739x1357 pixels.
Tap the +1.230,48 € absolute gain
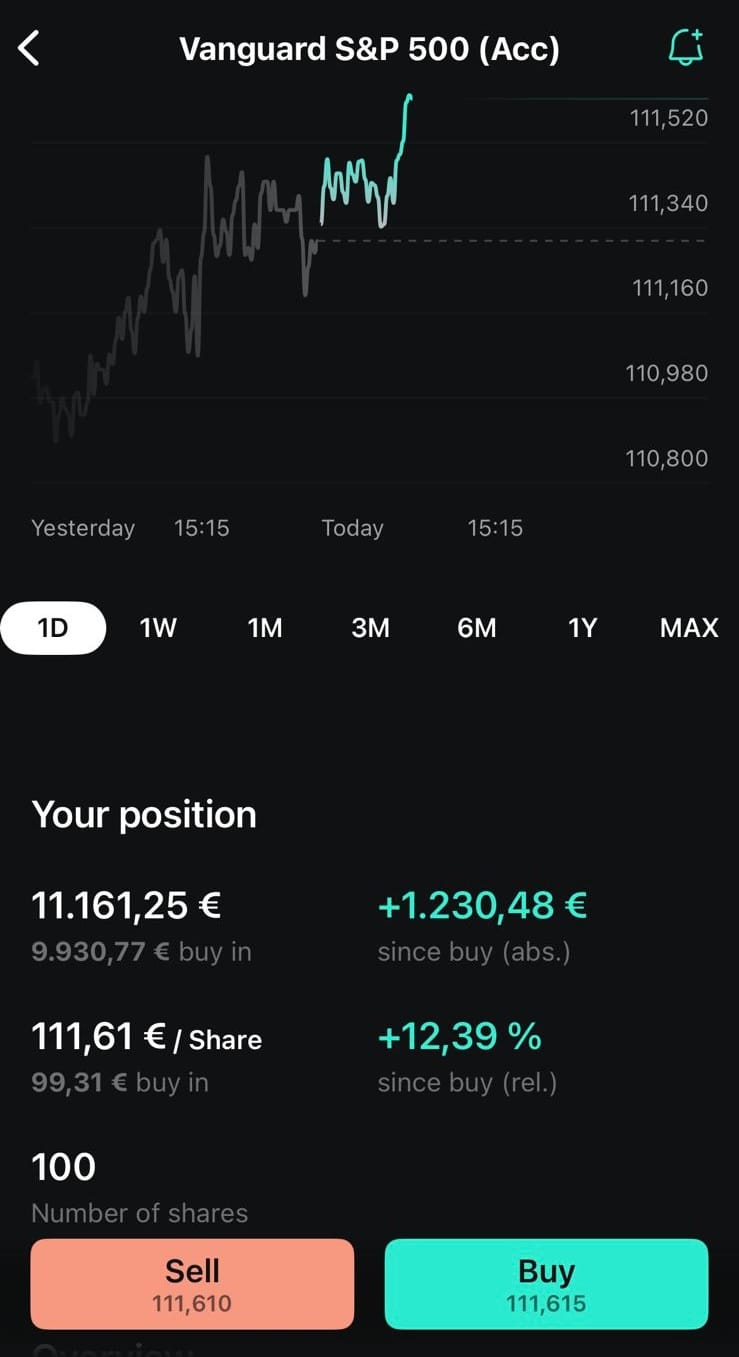pyautogui.click(x=482, y=905)
